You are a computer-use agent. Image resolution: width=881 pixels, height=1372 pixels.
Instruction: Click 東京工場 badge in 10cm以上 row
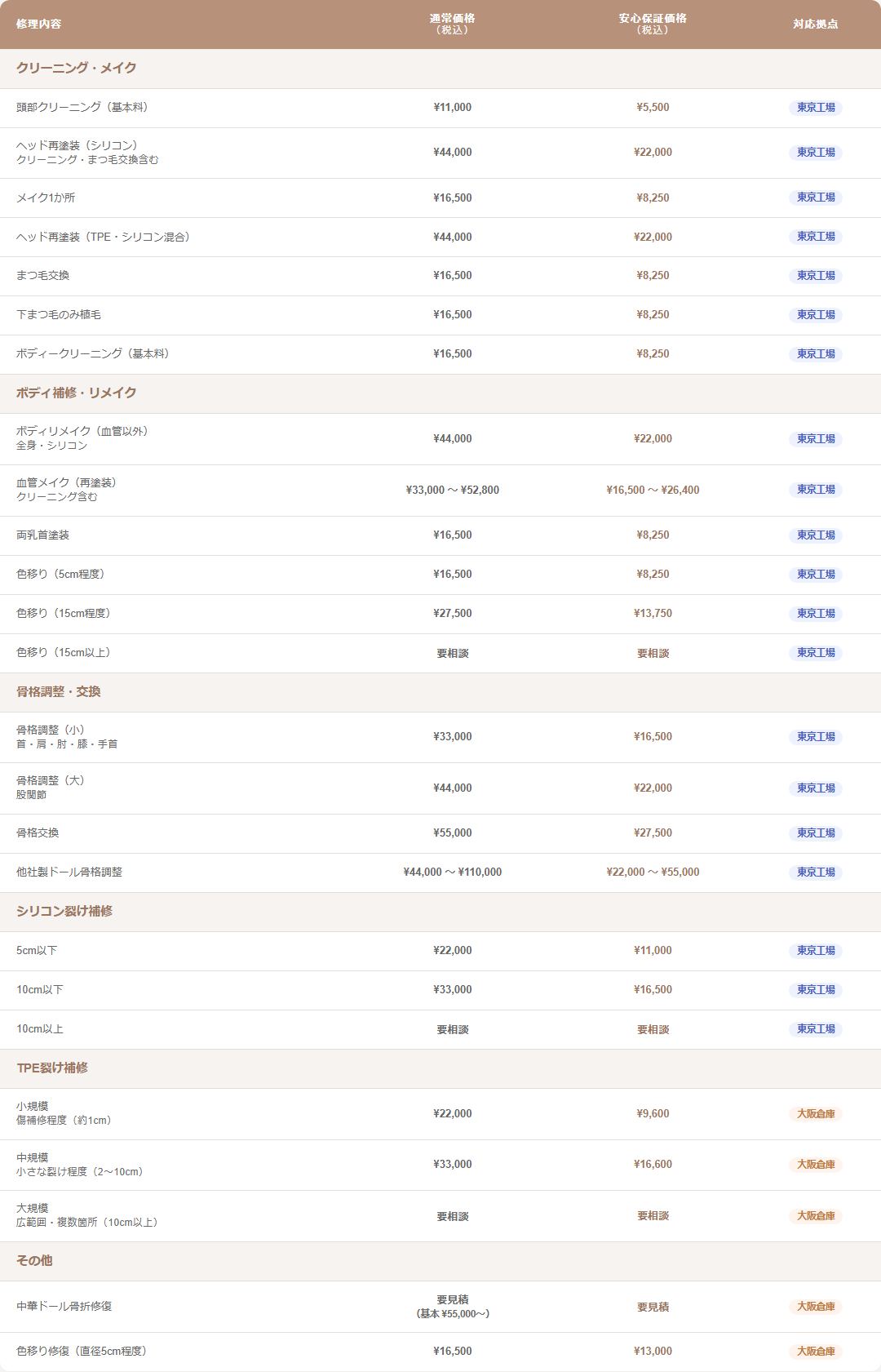point(816,1029)
